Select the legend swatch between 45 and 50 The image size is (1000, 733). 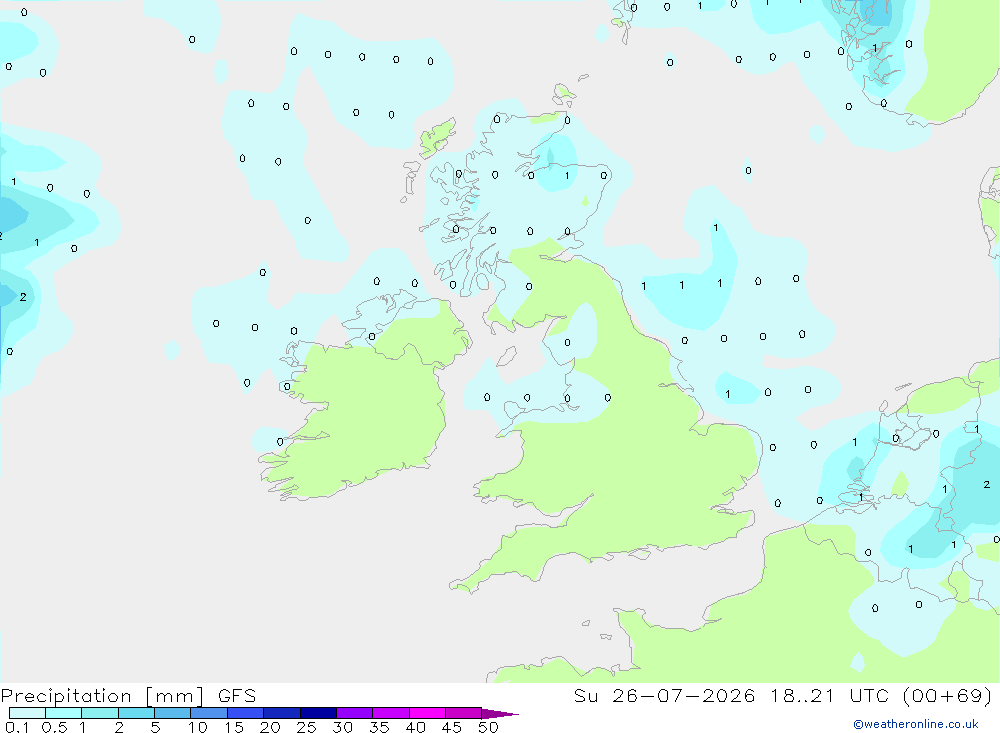tap(464, 713)
